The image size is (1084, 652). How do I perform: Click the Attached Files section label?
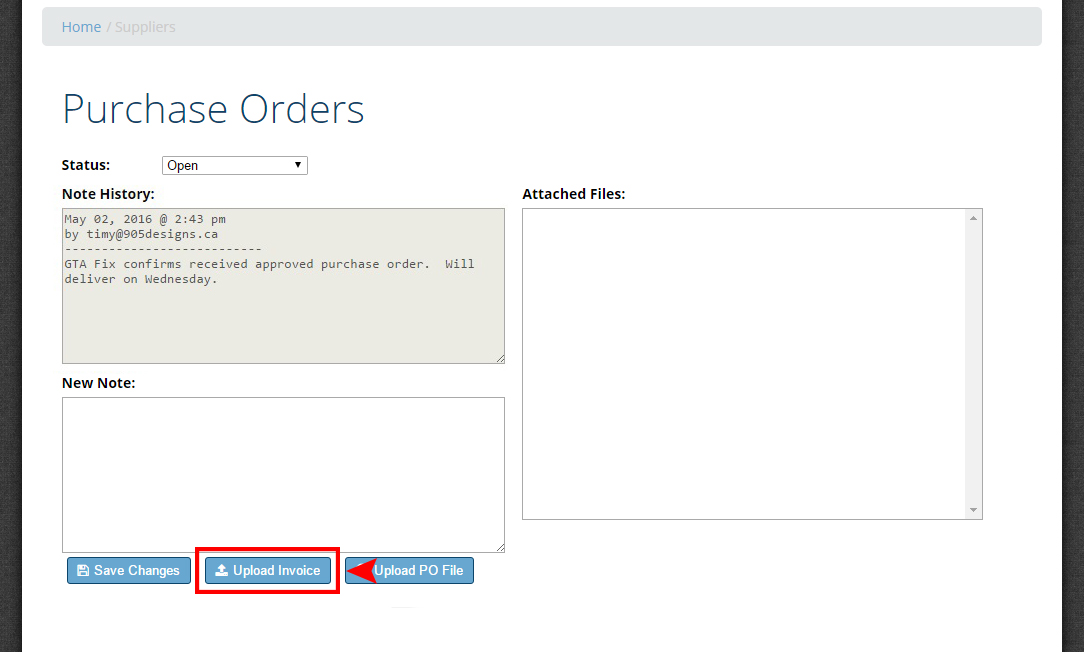[573, 194]
